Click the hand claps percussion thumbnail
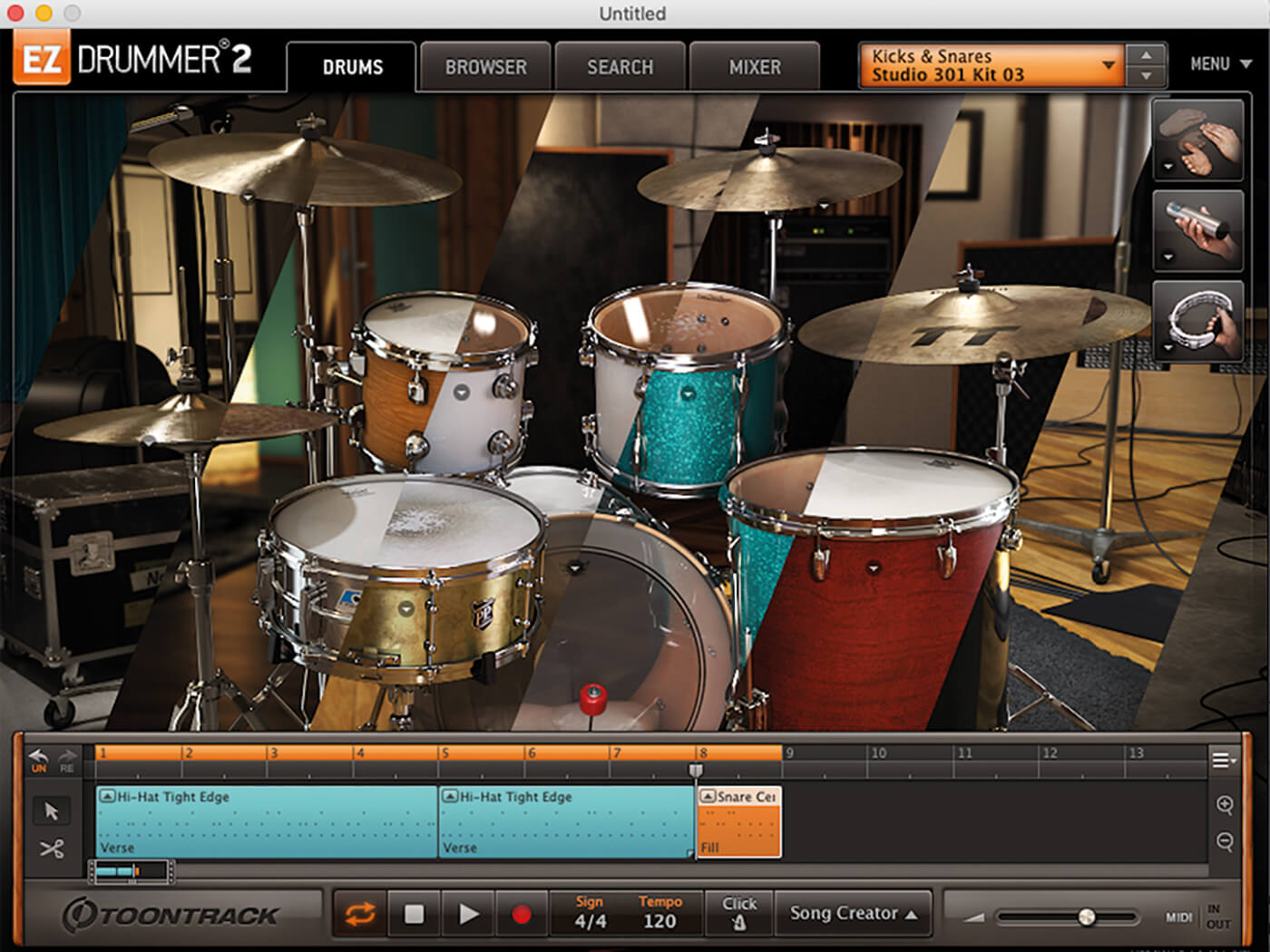Viewport: 1270px width, 952px height. [x=1197, y=140]
